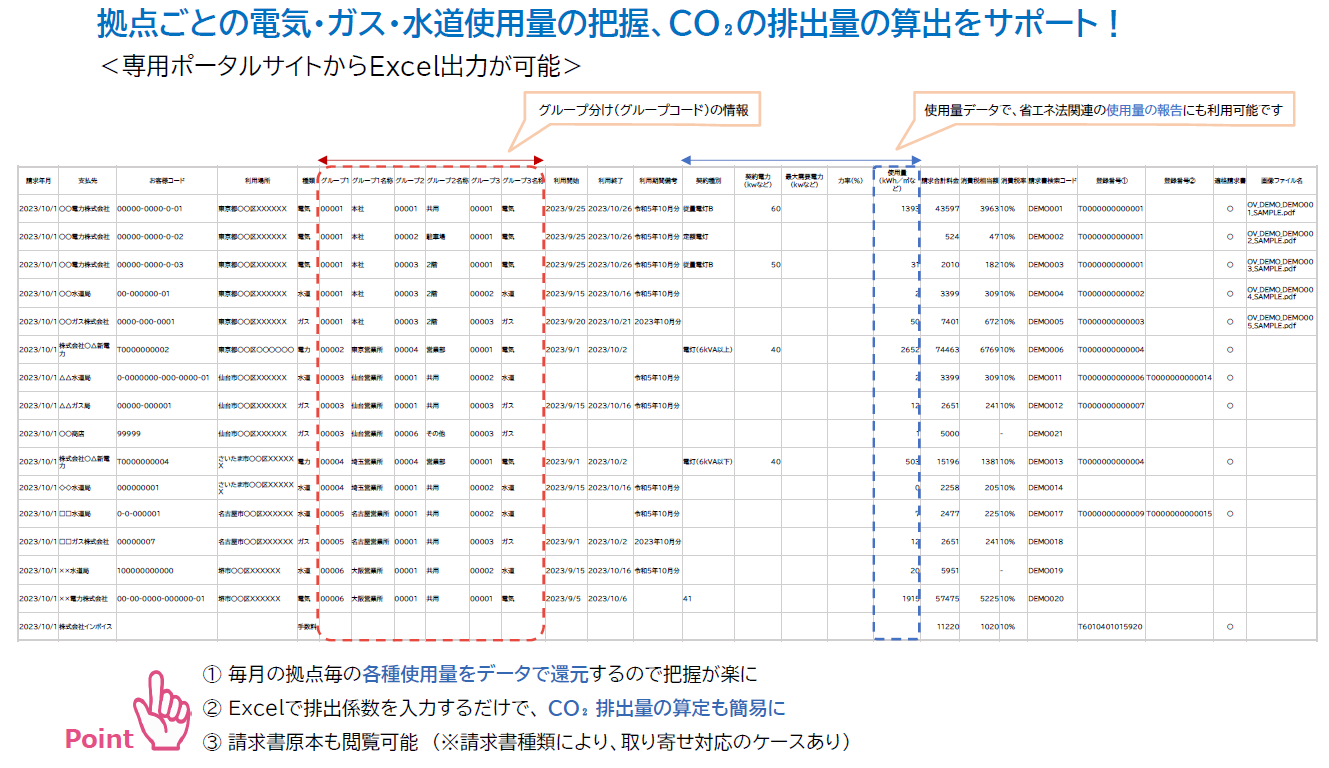Screen dimensions: 1329x768
Task: Click file name OV_DEMO_DEMO001_SAMPLE.pdf
Action: [x=1280, y=209]
